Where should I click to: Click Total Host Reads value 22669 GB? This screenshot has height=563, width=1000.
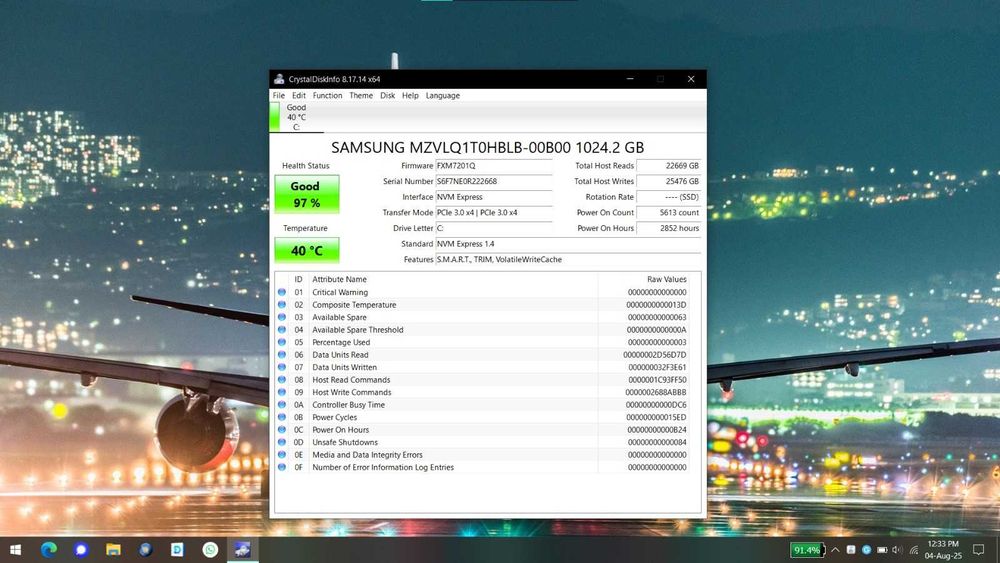click(x=668, y=166)
